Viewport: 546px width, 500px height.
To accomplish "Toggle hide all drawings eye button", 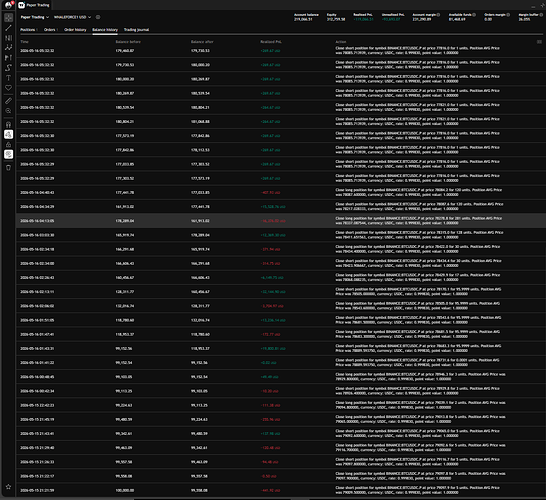I will click(8, 154).
